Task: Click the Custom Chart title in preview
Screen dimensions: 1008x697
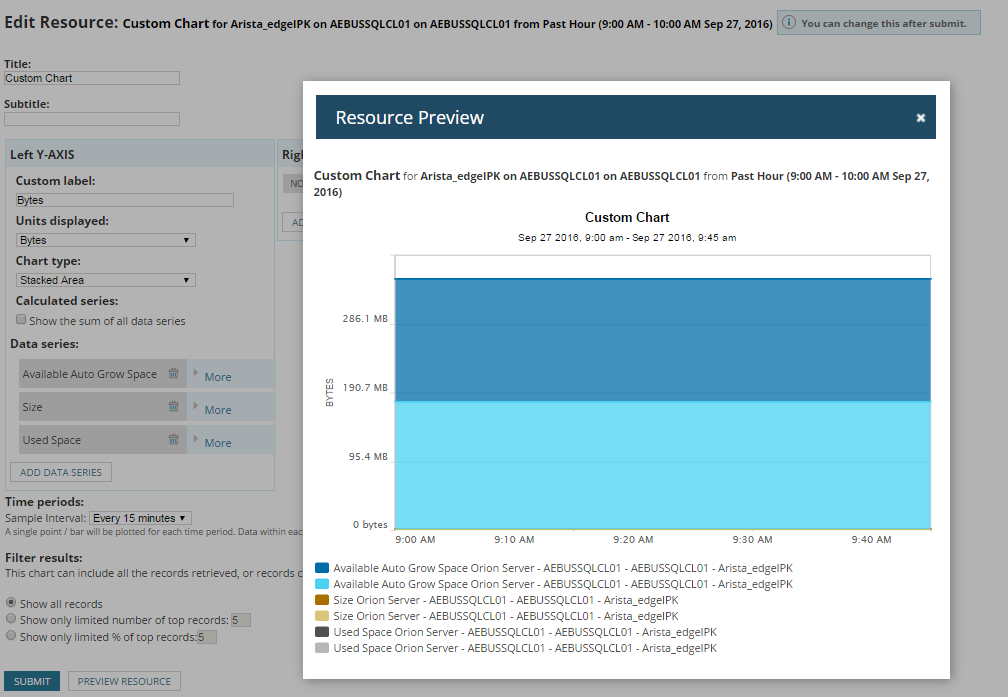Action: 627,217
